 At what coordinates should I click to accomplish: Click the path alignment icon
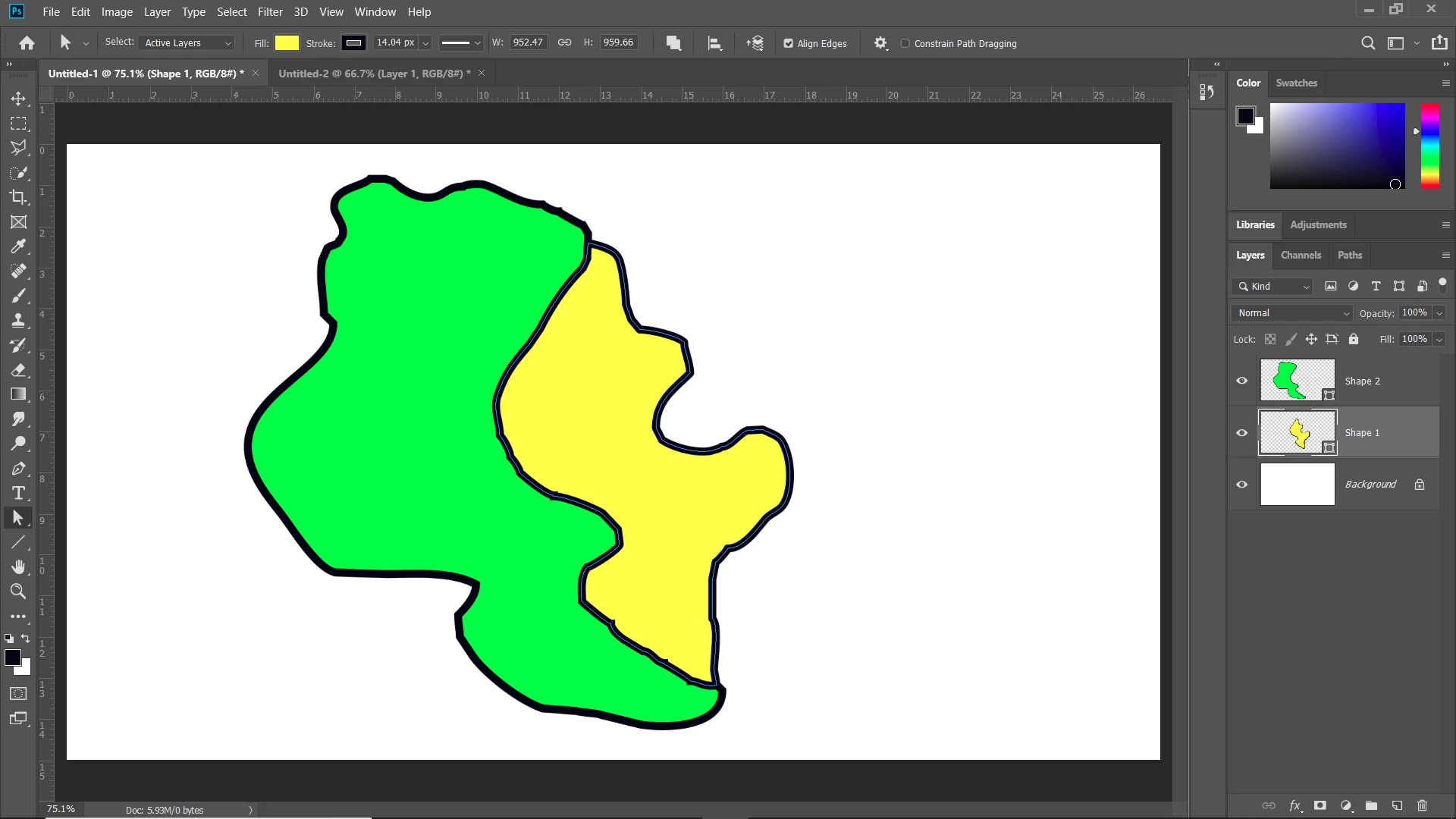714,43
